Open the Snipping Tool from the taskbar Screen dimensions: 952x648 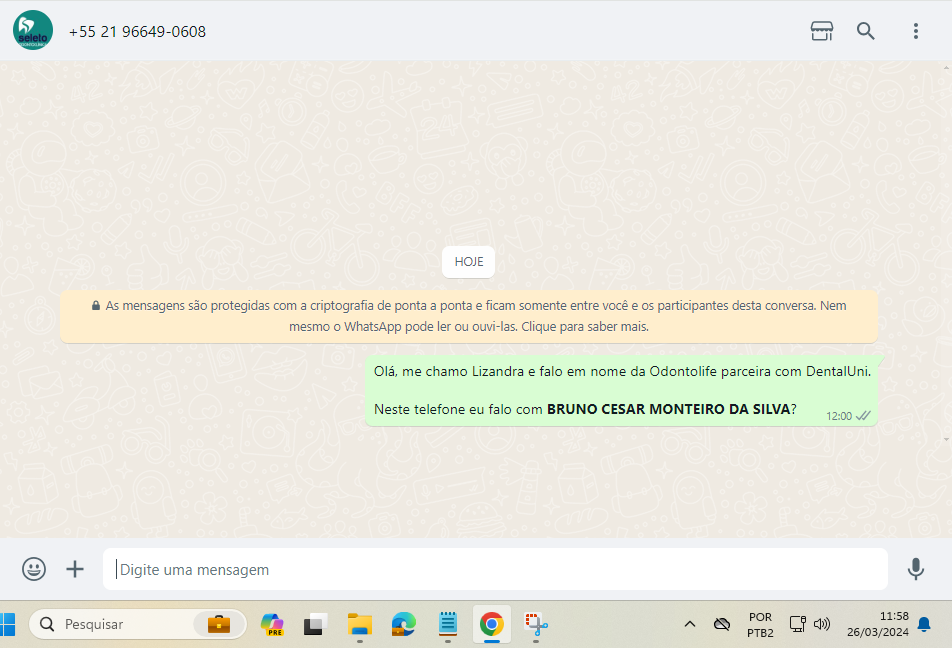(x=536, y=624)
